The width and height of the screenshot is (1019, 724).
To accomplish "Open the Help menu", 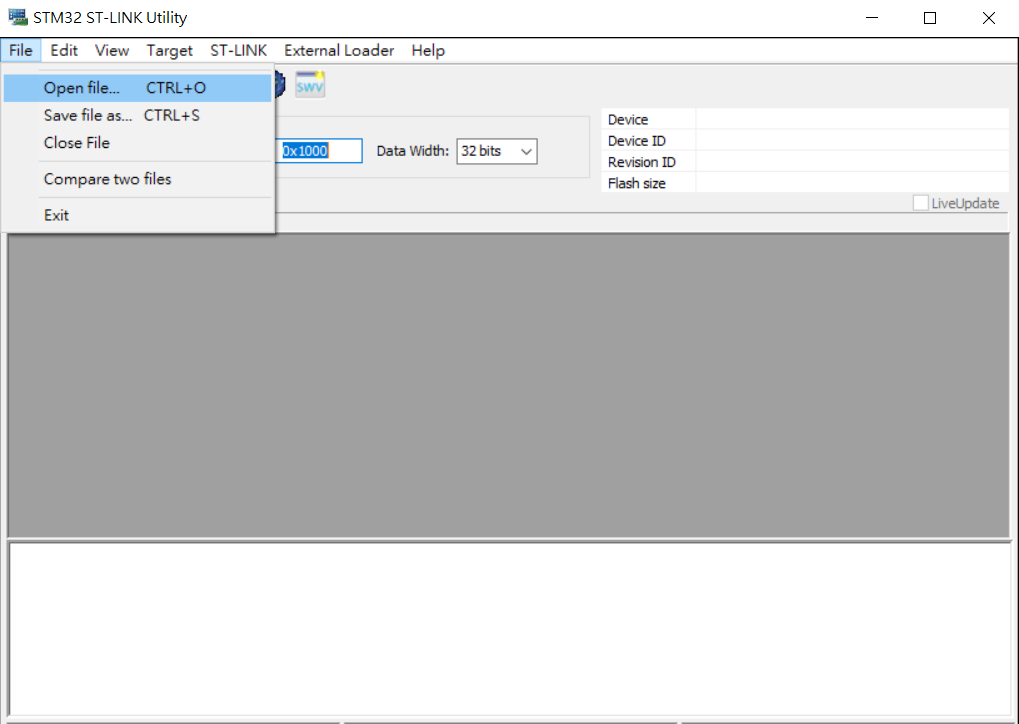I will [x=428, y=50].
